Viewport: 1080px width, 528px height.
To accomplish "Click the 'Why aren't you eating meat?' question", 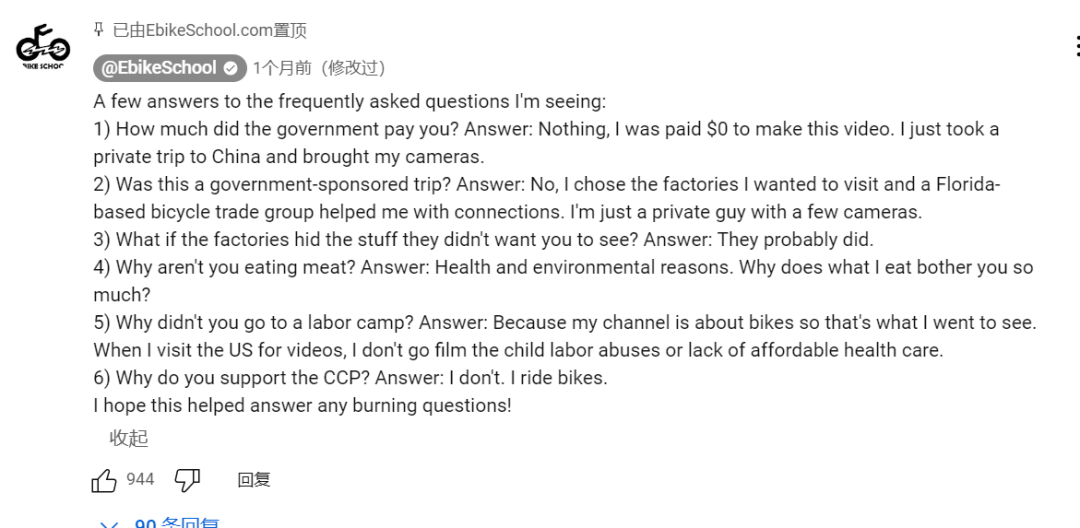I will pyautogui.click(x=236, y=267).
